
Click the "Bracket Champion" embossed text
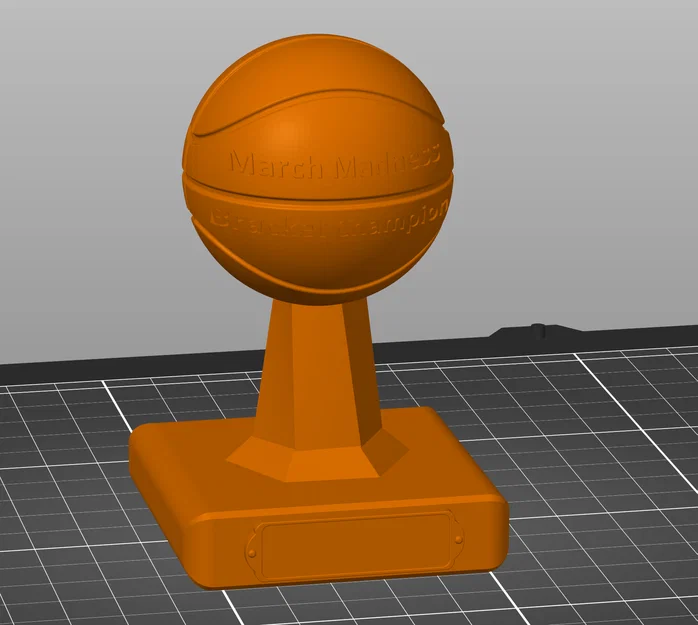[329, 219]
